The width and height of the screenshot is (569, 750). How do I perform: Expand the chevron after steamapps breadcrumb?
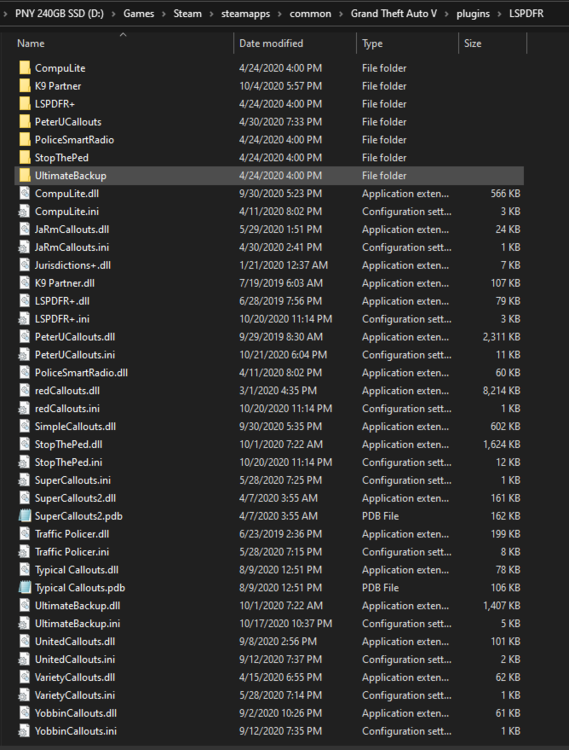(x=280, y=14)
